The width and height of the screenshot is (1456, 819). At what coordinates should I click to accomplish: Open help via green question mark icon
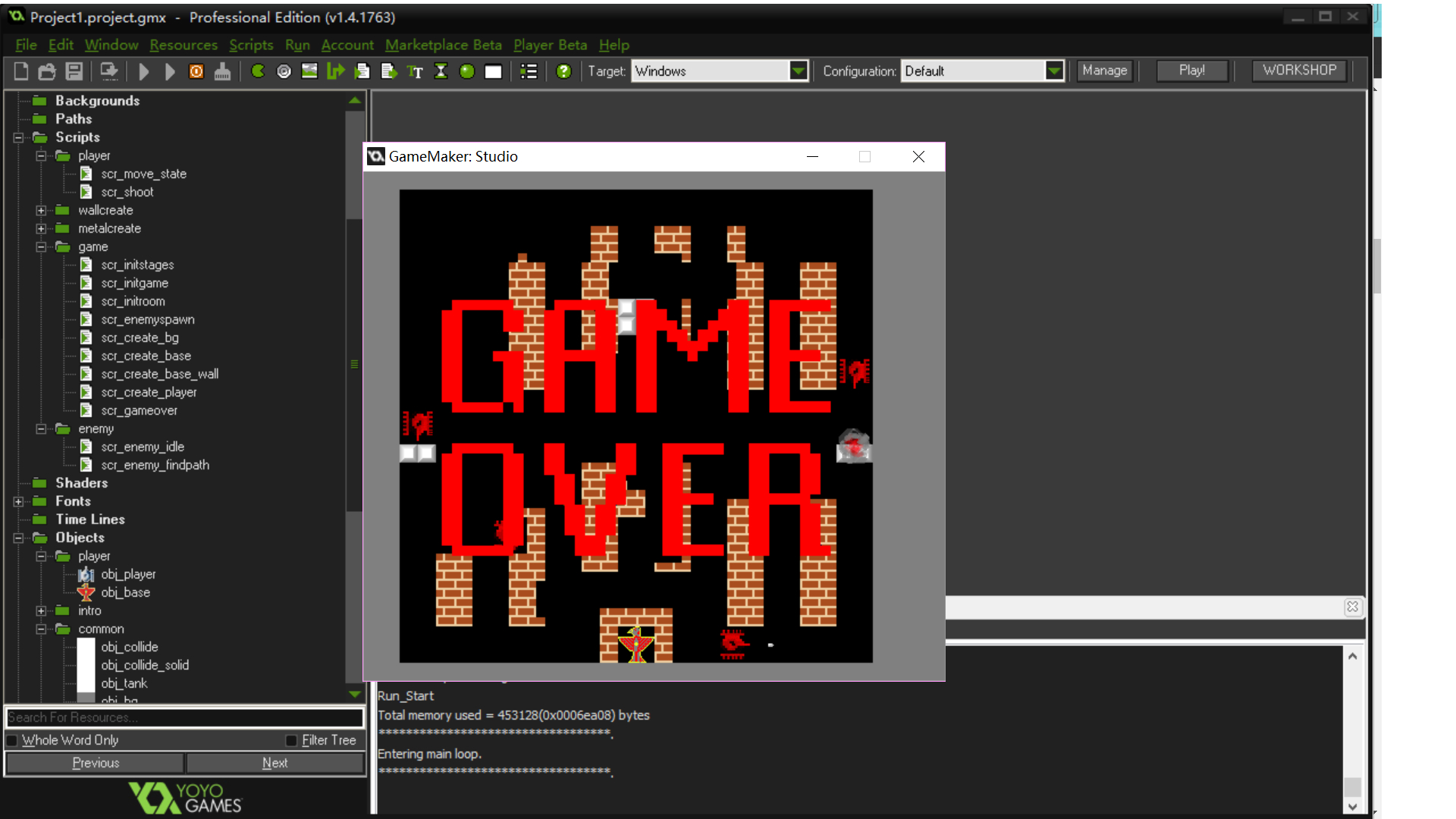[563, 71]
